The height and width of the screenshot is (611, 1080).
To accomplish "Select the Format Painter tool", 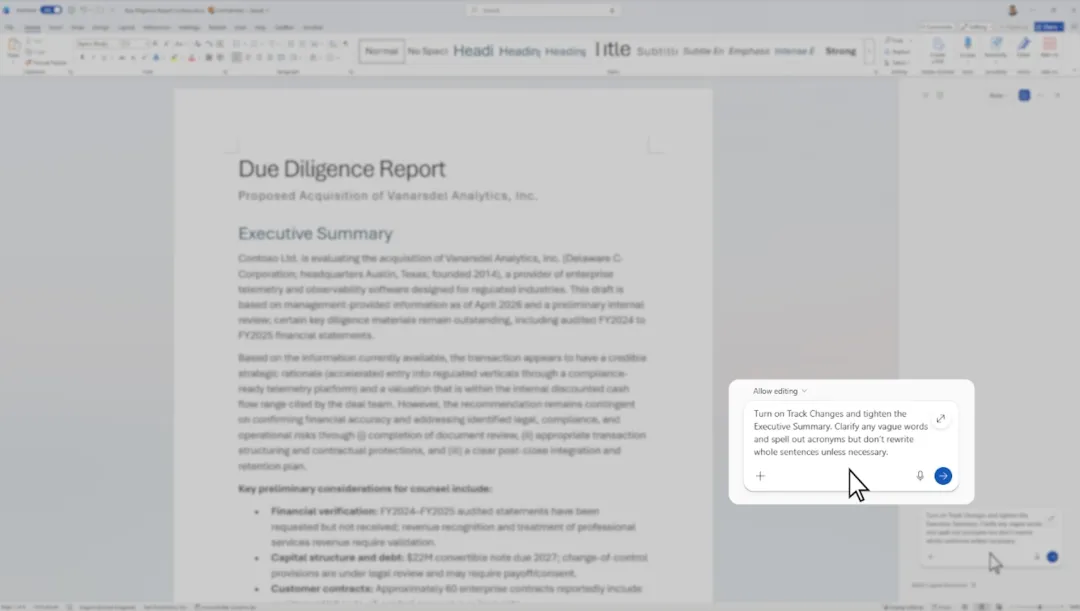I will tap(47, 63).
